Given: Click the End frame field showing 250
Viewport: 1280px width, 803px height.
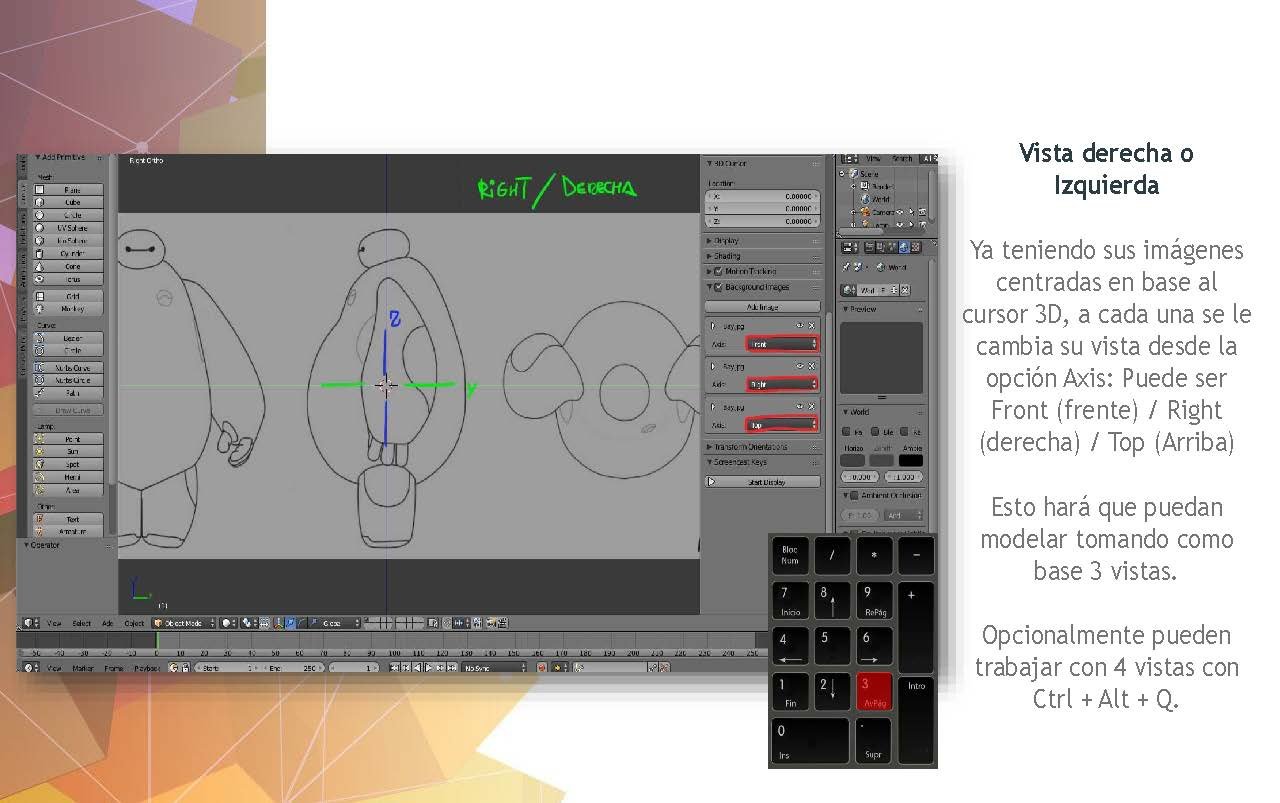Looking at the screenshot, I should coord(291,667).
